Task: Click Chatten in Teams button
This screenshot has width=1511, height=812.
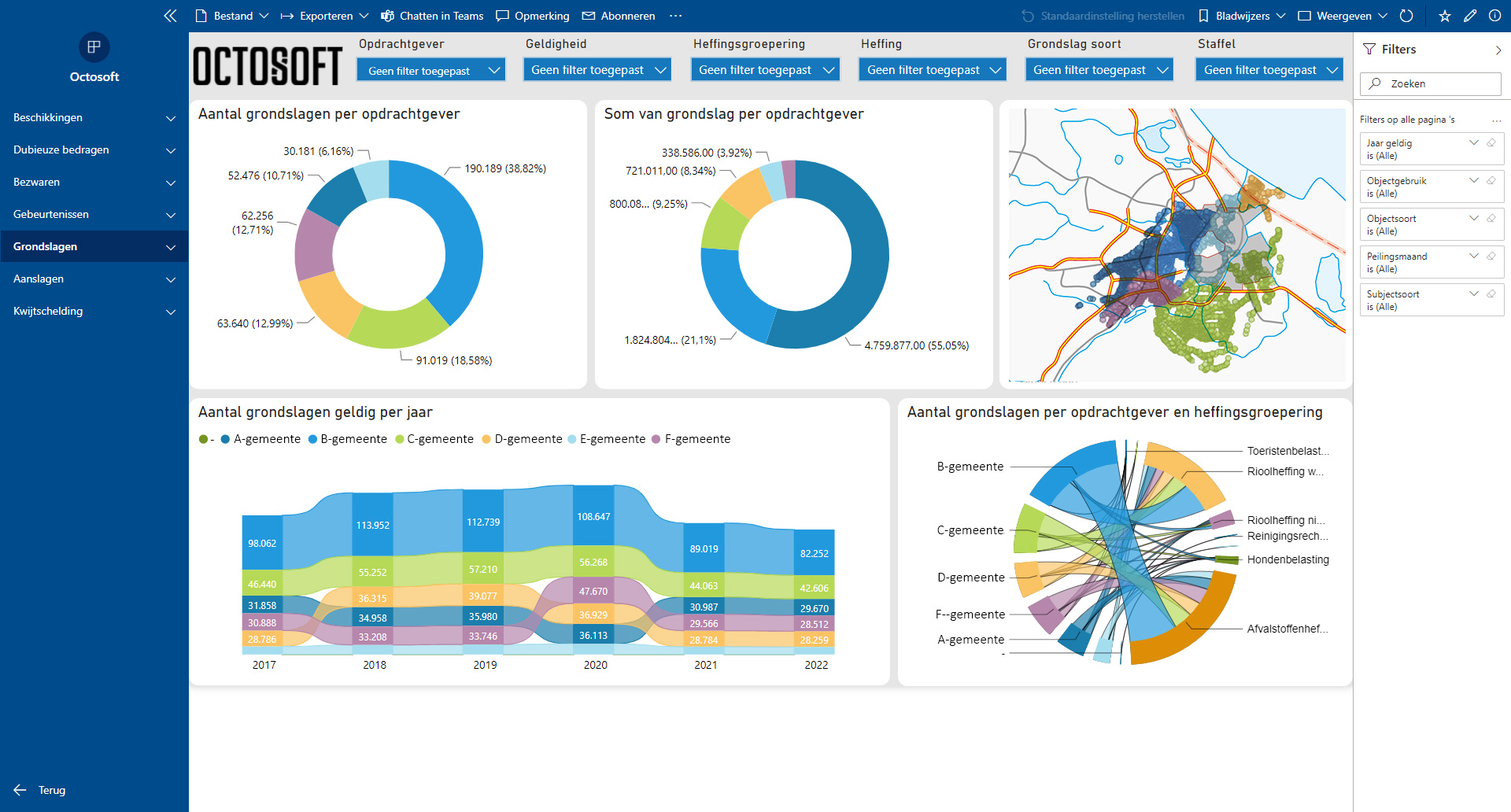Action: (x=432, y=16)
